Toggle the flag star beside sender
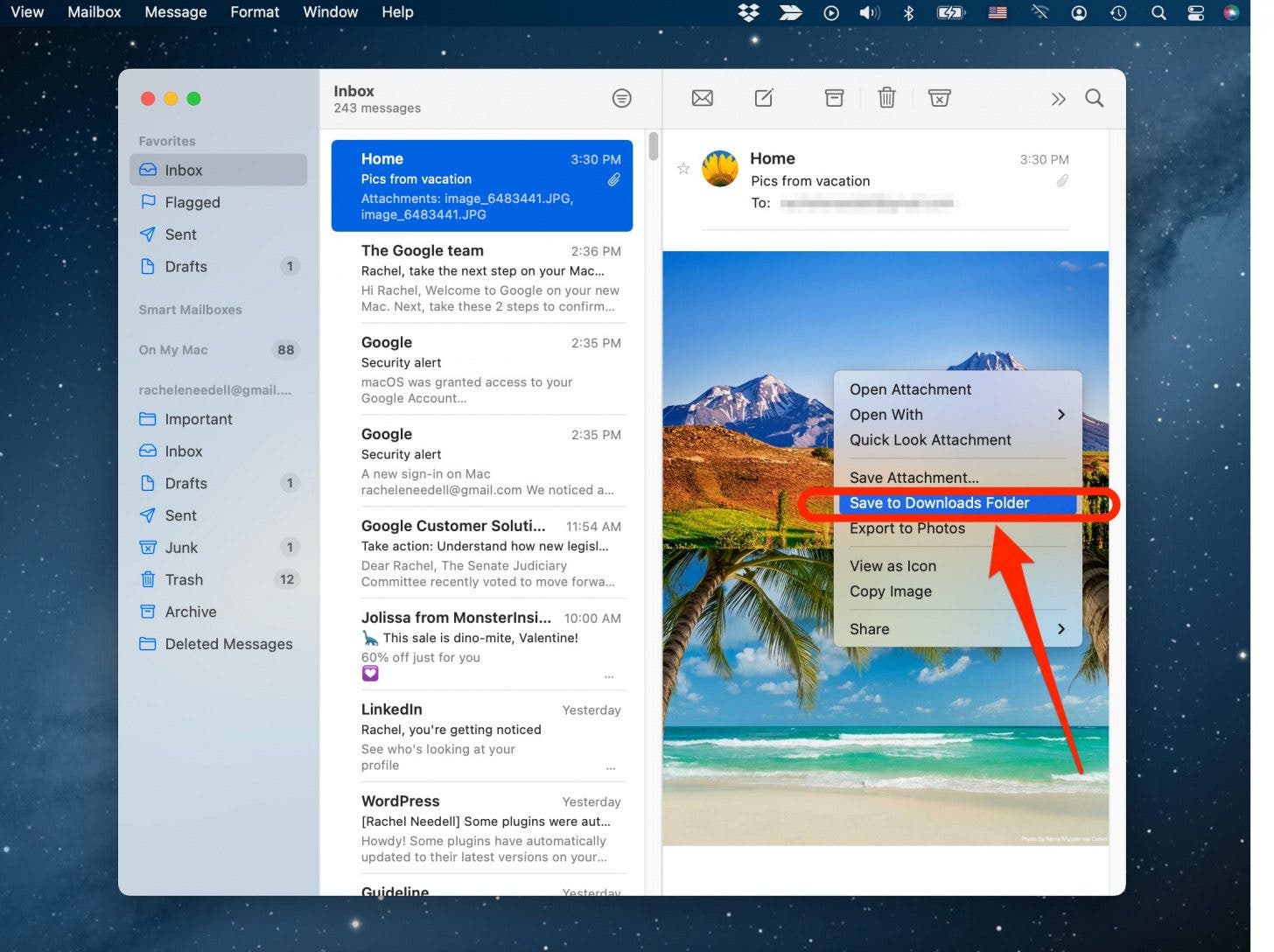 [683, 168]
